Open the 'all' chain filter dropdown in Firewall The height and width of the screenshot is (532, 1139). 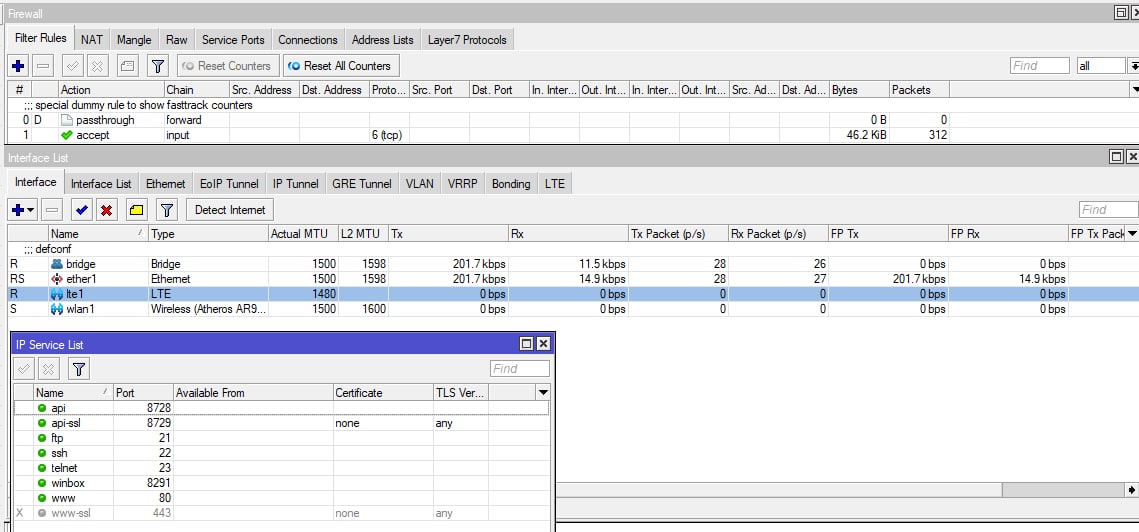[x=1131, y=65]
